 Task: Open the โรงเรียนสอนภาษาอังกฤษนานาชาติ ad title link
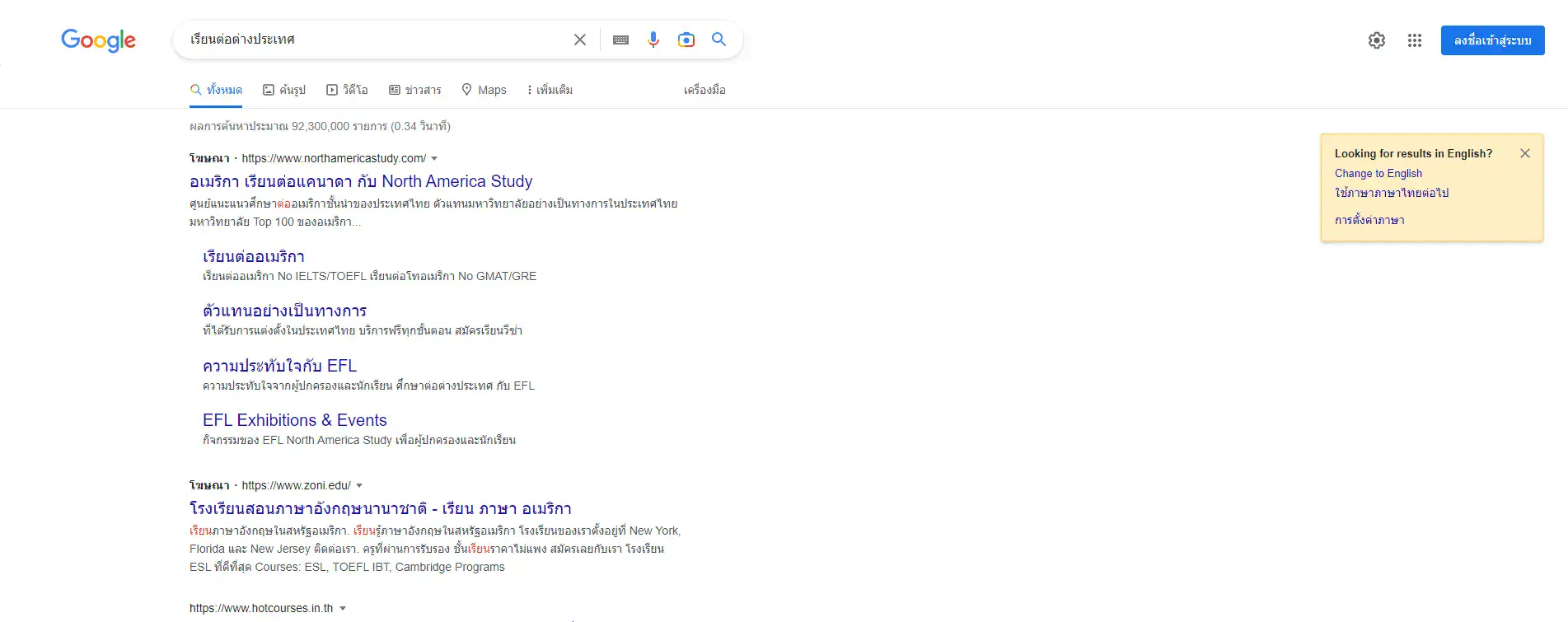coord(381,508)
